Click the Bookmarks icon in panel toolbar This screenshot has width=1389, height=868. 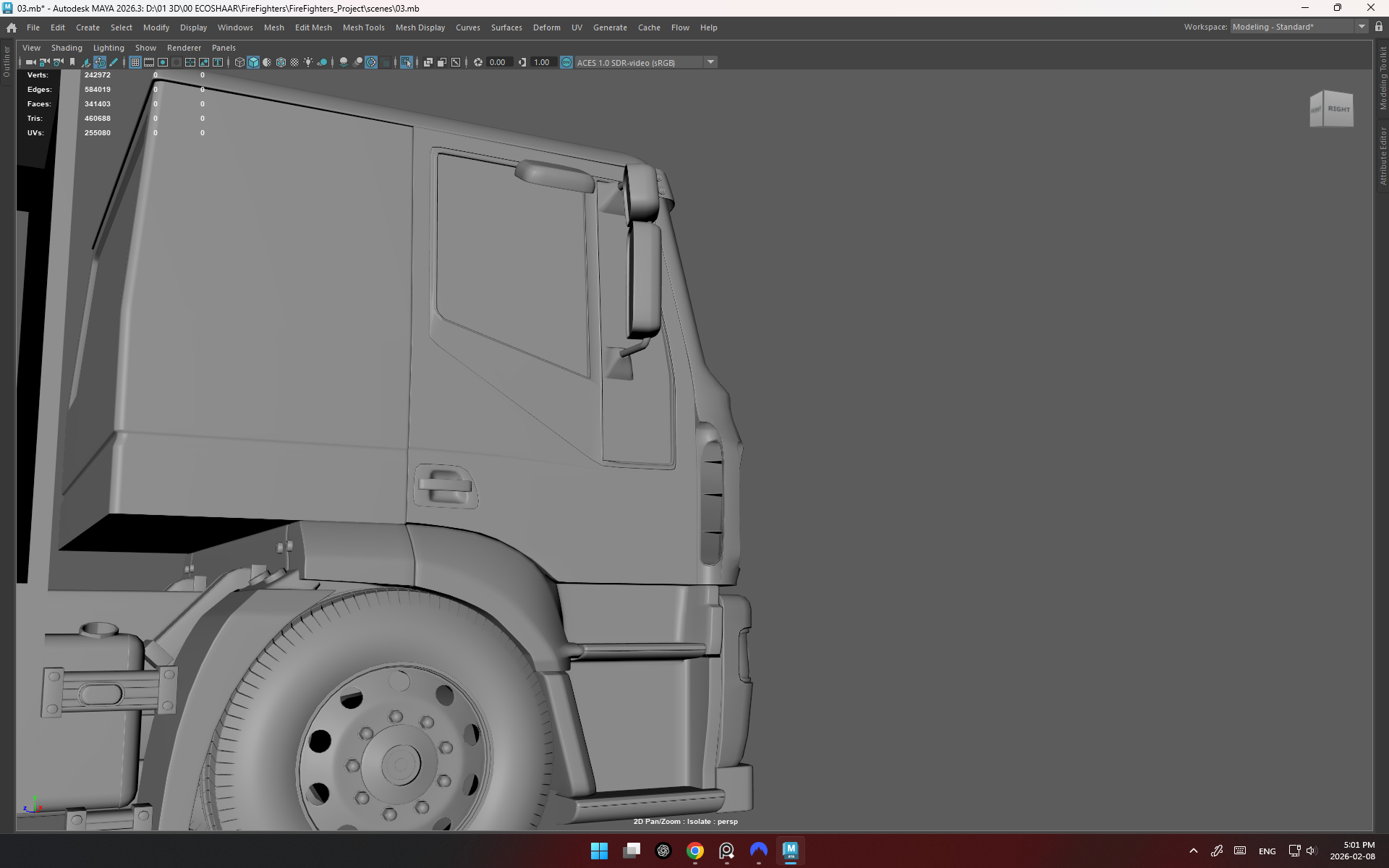pyautogui.click(x=72, y=62)
